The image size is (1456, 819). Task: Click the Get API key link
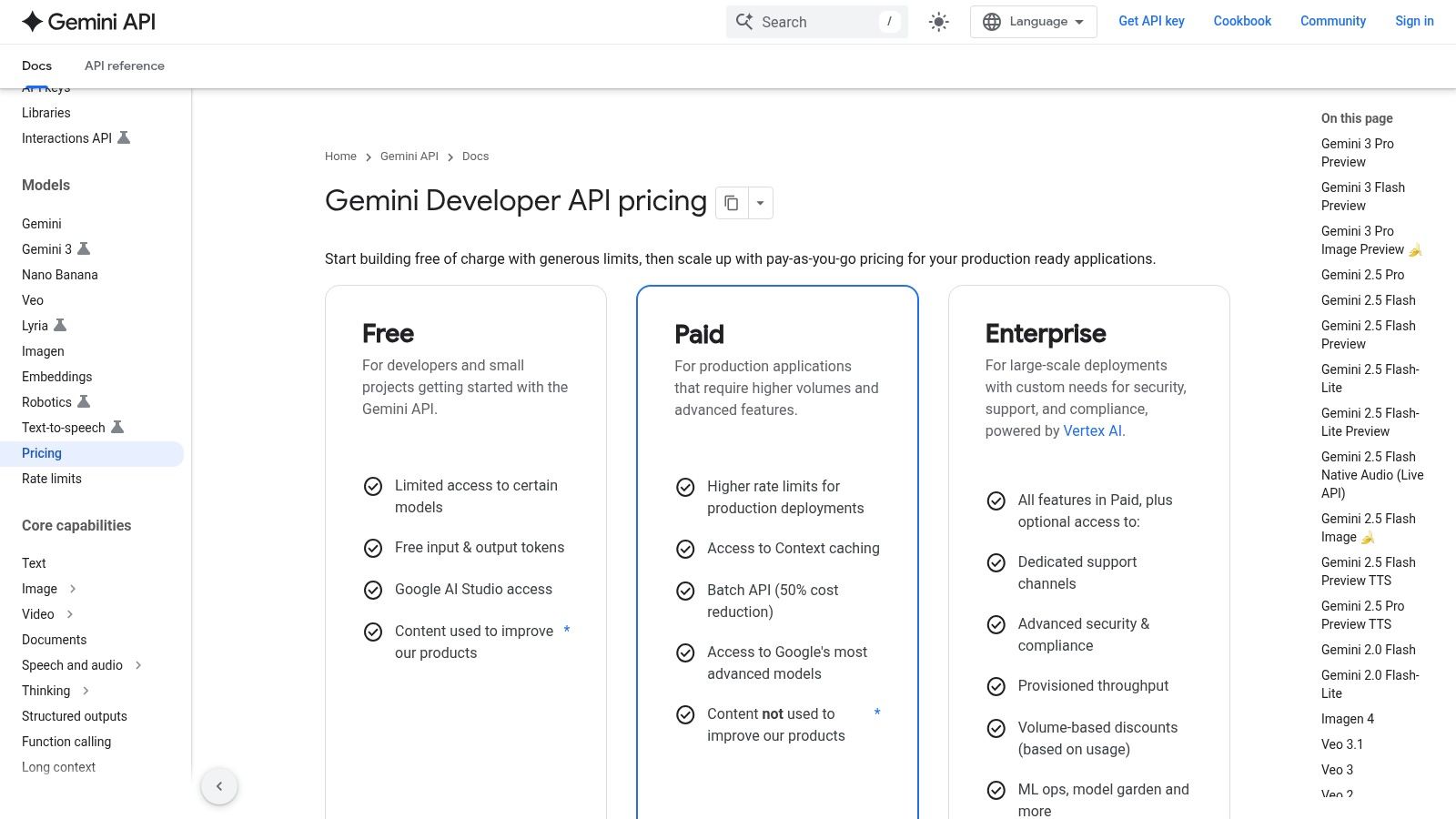(1151, 21)
